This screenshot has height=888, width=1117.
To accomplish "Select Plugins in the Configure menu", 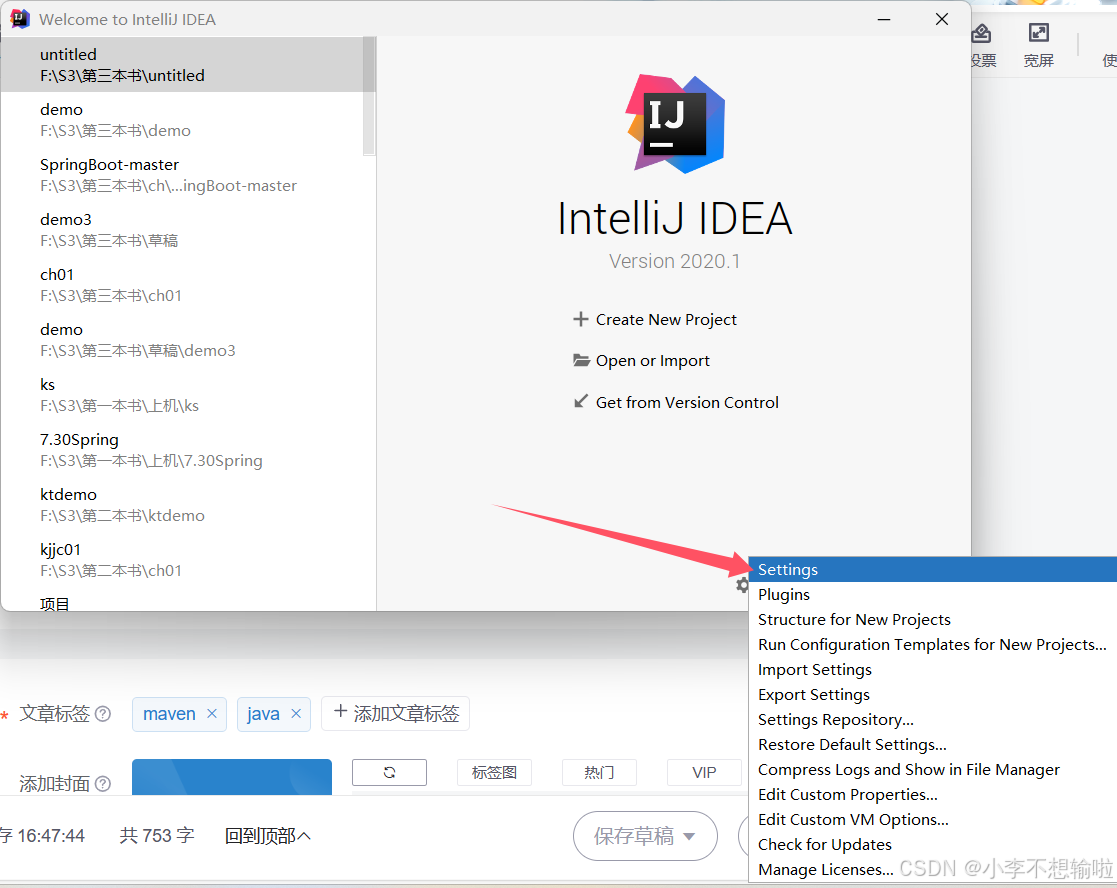I will click(932, 595).
